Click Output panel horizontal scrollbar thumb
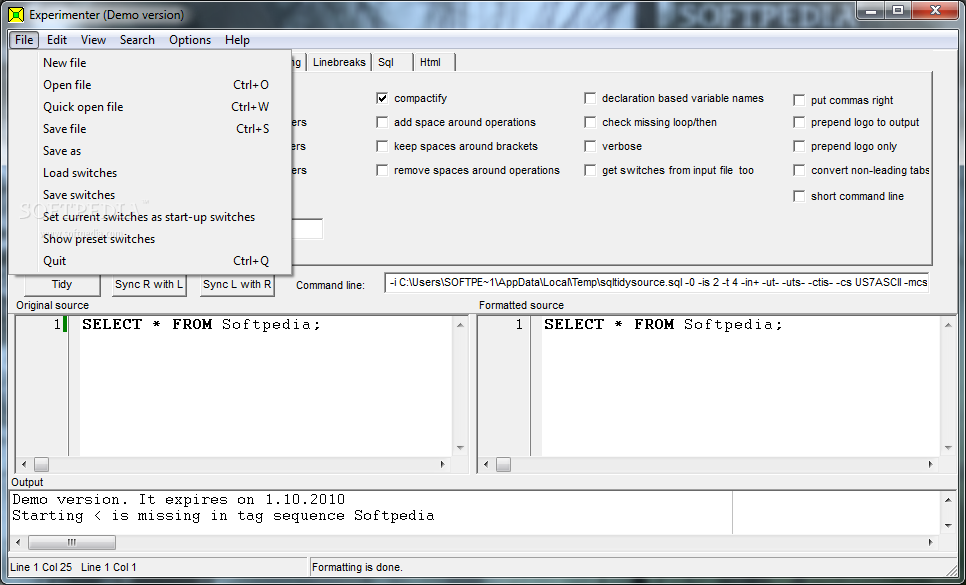The image size is (966, 585). click(x=71, y=543)
